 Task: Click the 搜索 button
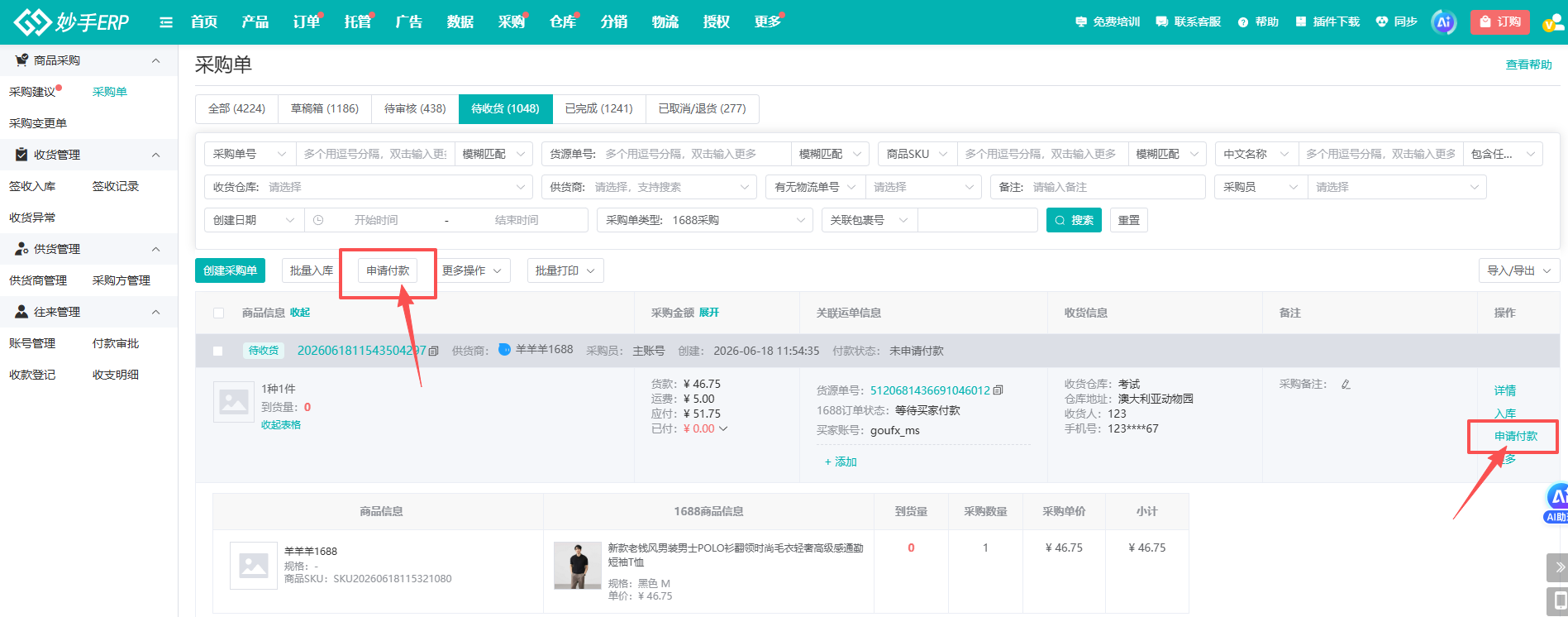click(x=1074, y=220)
